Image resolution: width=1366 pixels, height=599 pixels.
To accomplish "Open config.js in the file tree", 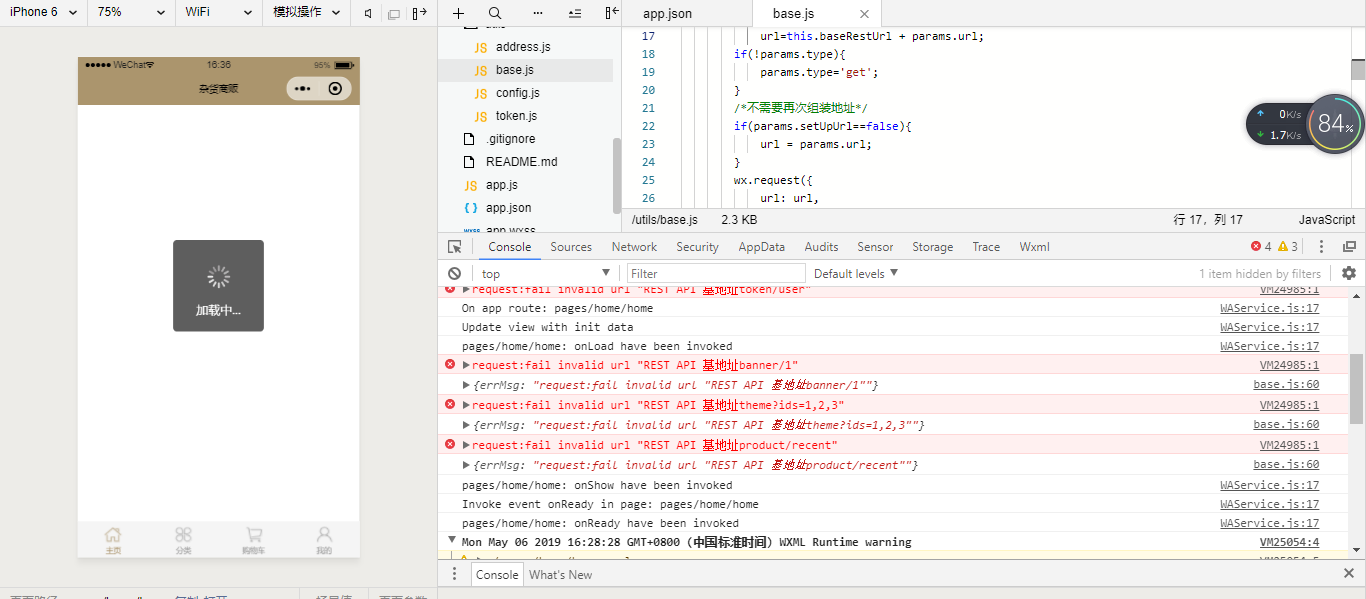I will click(517, 93).
